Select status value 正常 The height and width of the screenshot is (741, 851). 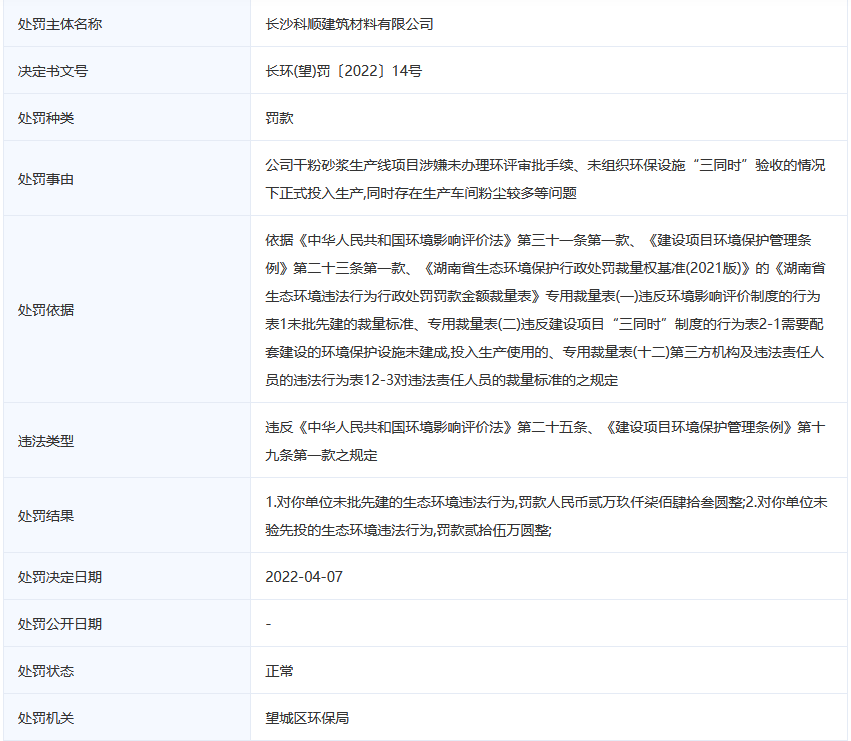click(x=279, y=672)
